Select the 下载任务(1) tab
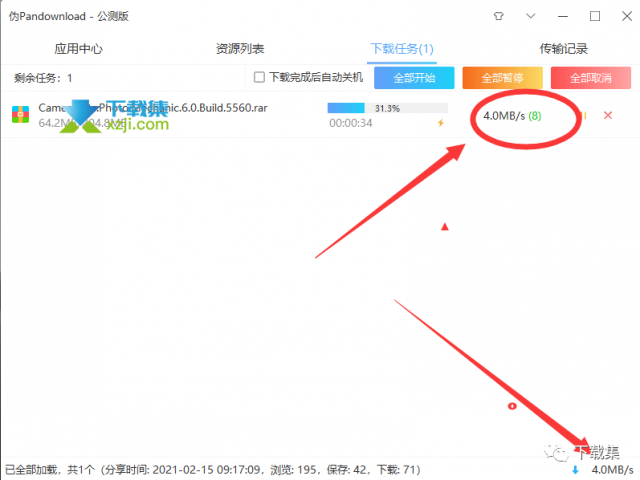This screenshot has width=640, height=480. pos(402,49)
